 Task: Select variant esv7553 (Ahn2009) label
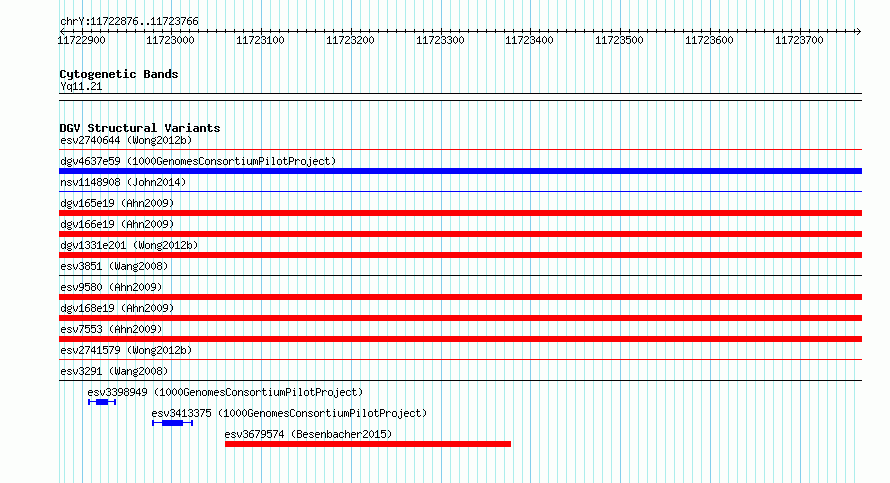tap(111, 329)
